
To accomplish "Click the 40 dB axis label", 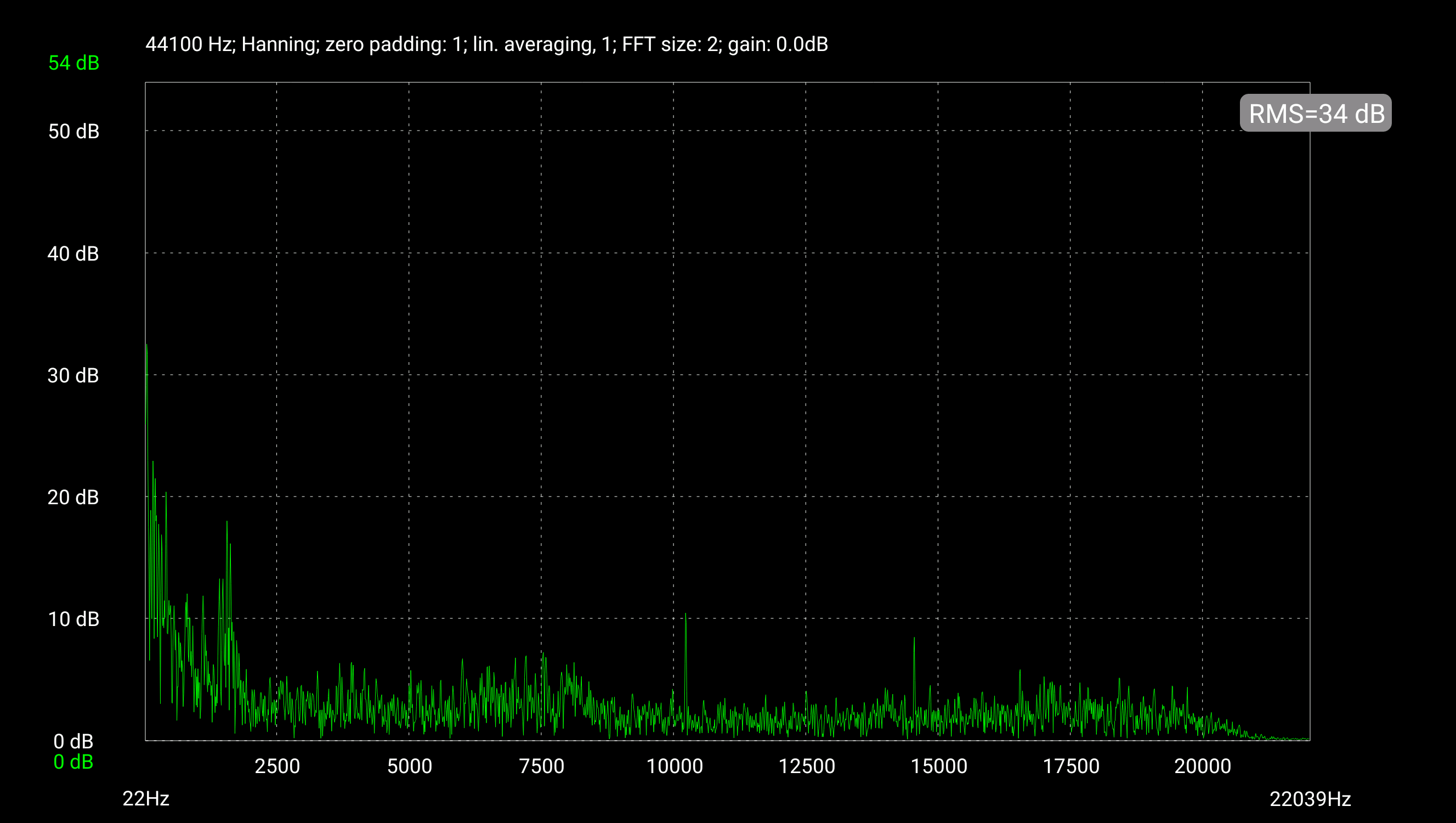I will 73,253.
